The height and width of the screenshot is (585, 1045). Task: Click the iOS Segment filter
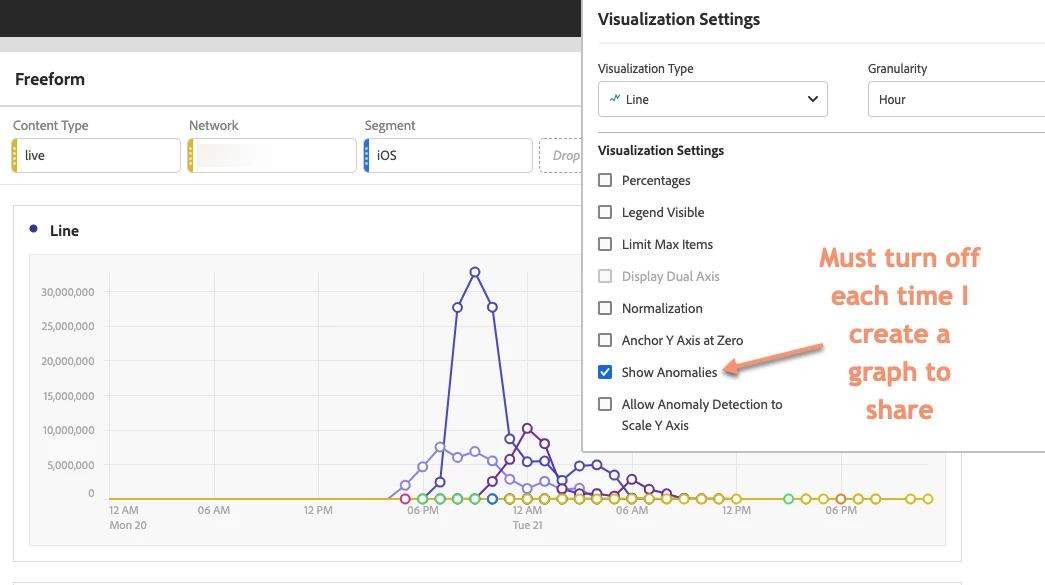click(x=449, y=155)
